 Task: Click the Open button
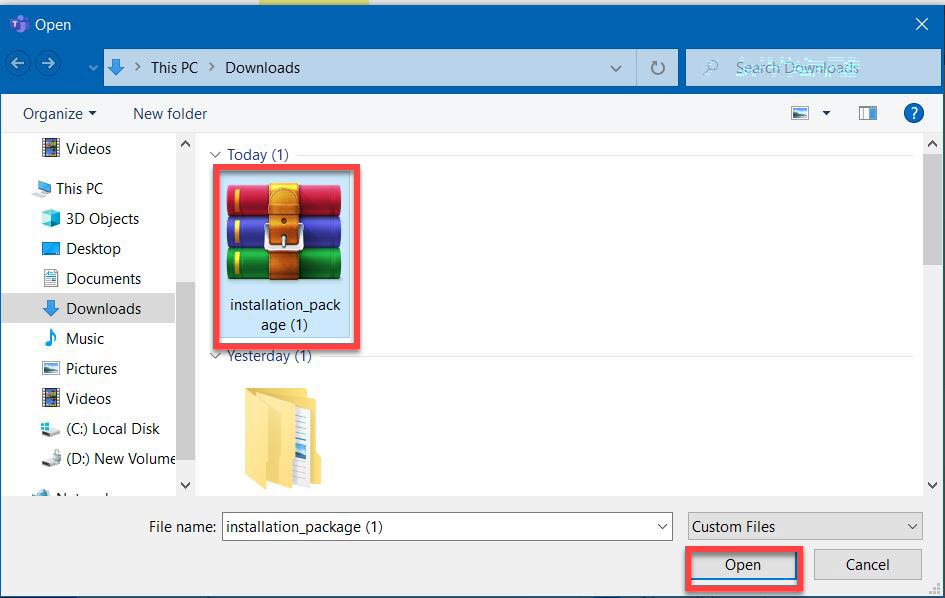pyautogui.click(x=743, y=565)
